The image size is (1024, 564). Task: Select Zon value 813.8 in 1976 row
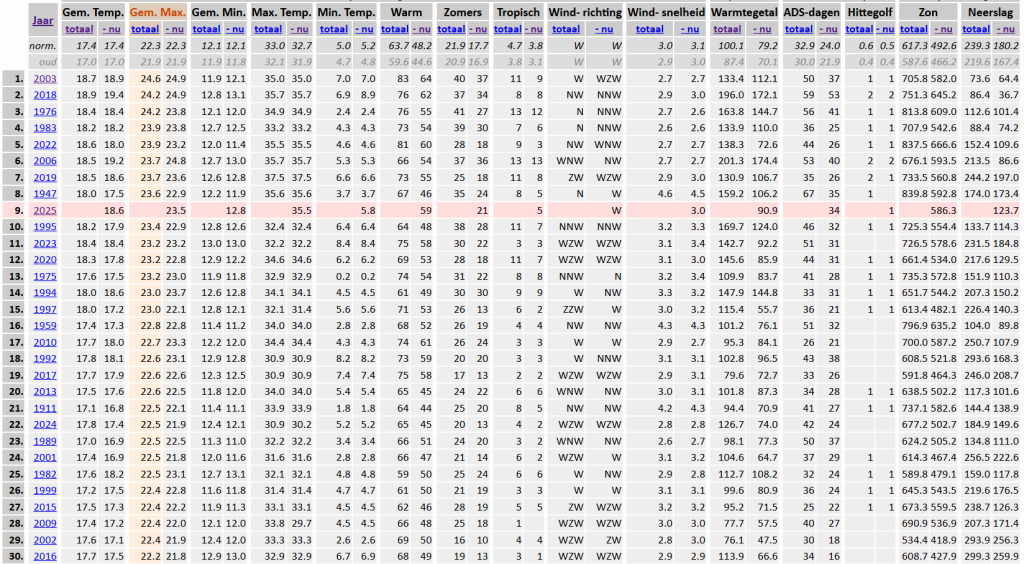point(914,112)
